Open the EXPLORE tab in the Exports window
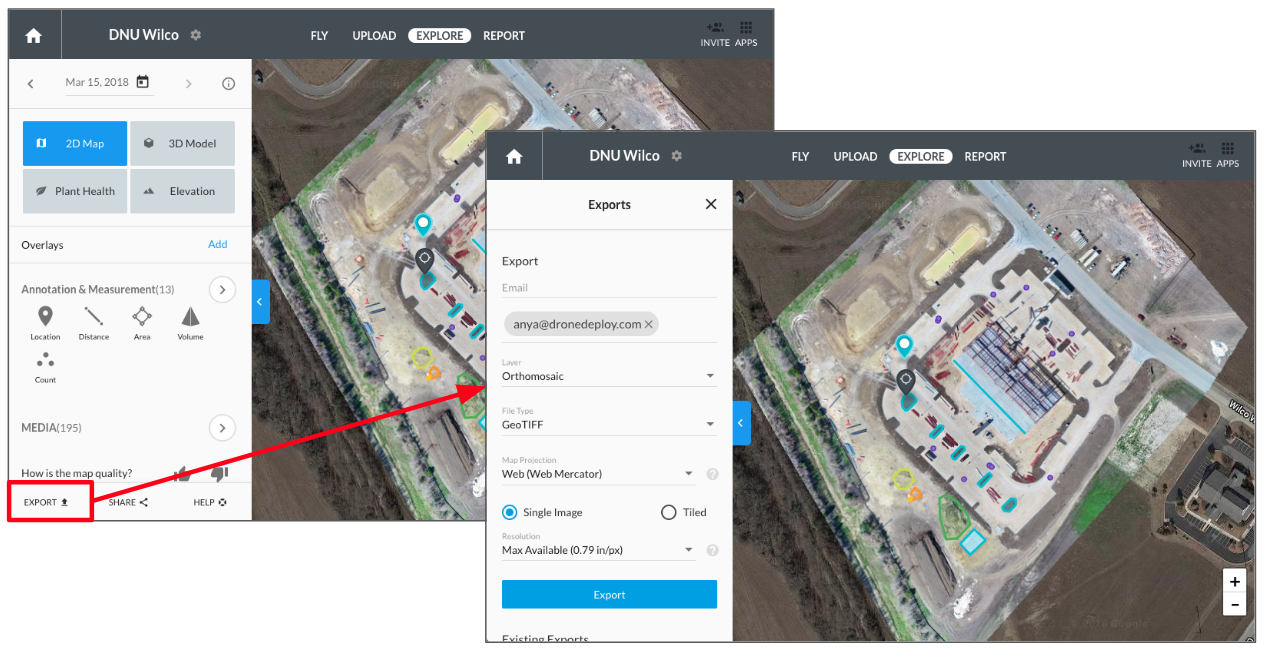The height and width of the screenshot is (656, 1272). [x=921, y=157]
